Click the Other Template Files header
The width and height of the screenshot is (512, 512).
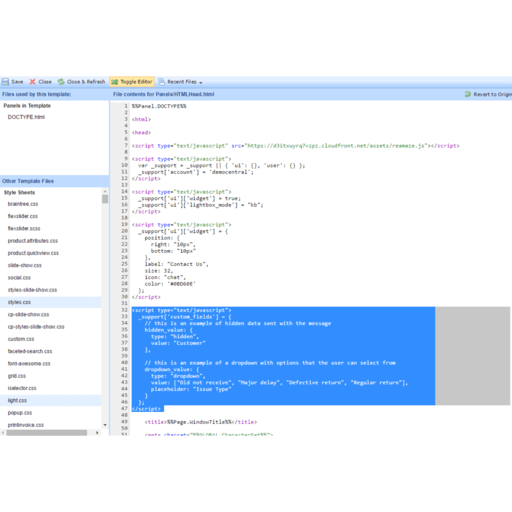click(28, 181)
